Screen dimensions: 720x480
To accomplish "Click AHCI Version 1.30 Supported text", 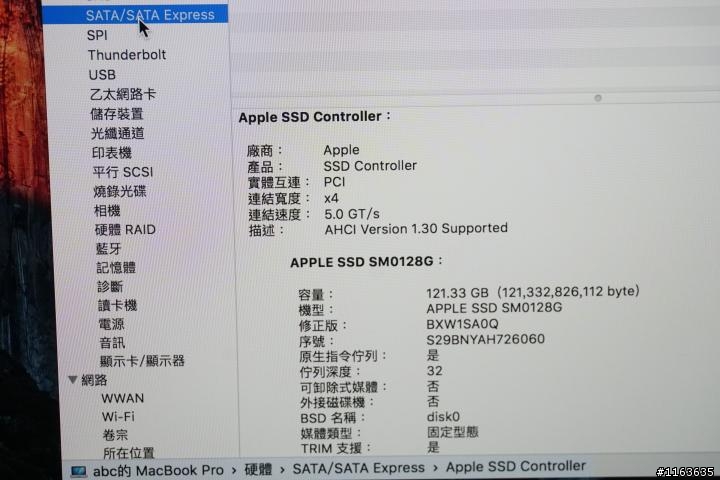I will [x=416, y=229].
